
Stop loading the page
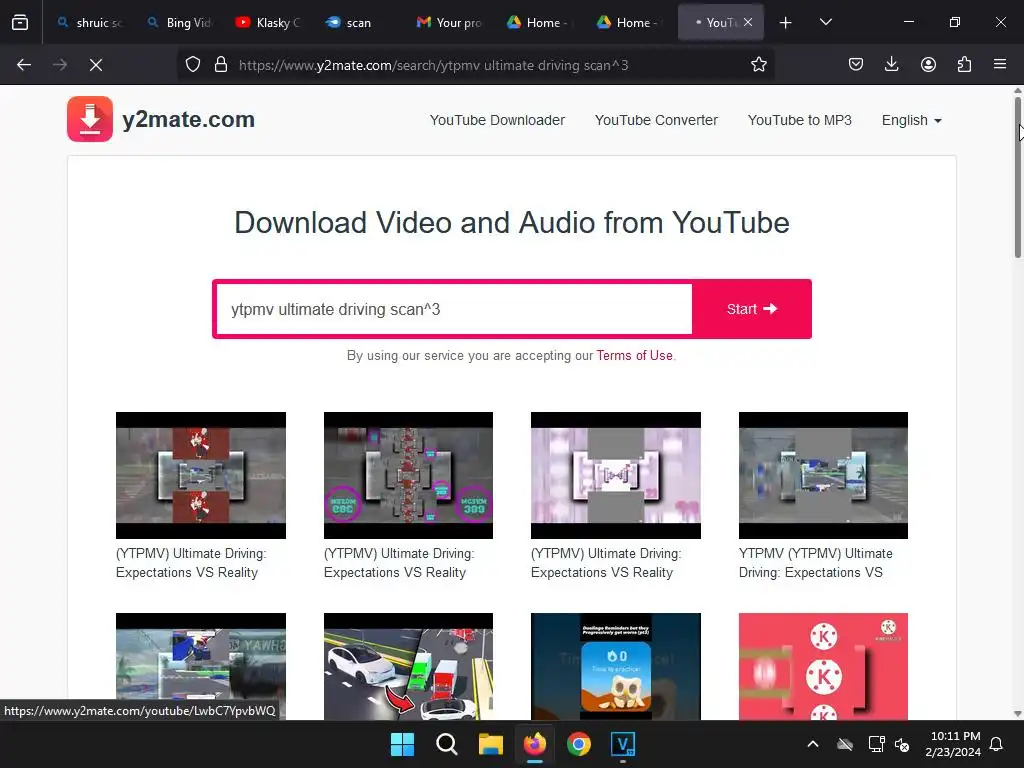96,65
